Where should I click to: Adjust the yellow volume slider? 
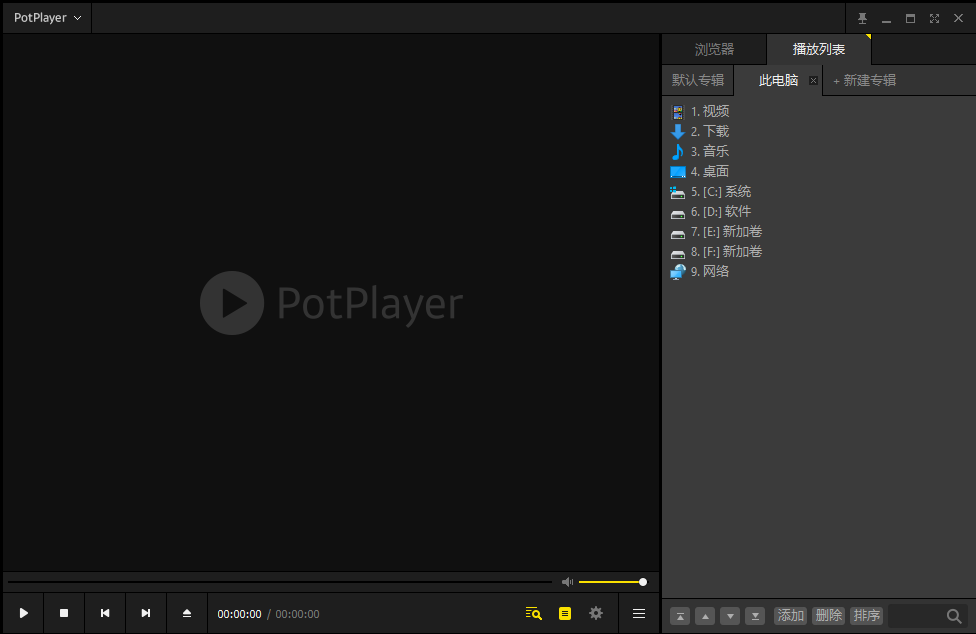[613, 582]
